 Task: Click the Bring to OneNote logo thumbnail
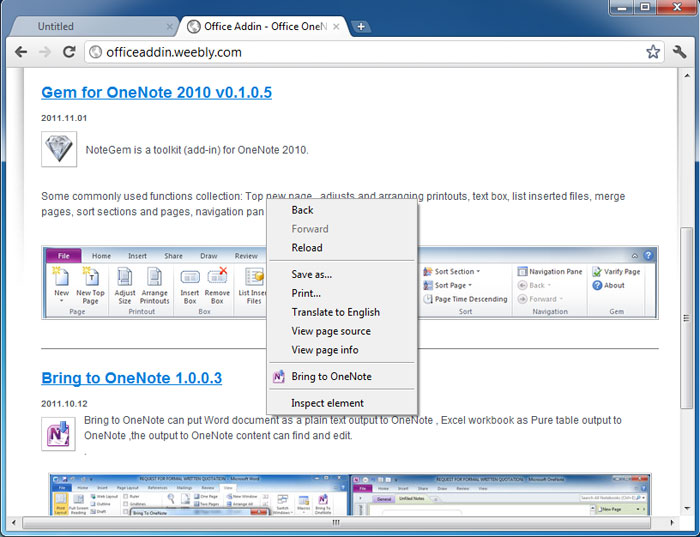(58, 434)
